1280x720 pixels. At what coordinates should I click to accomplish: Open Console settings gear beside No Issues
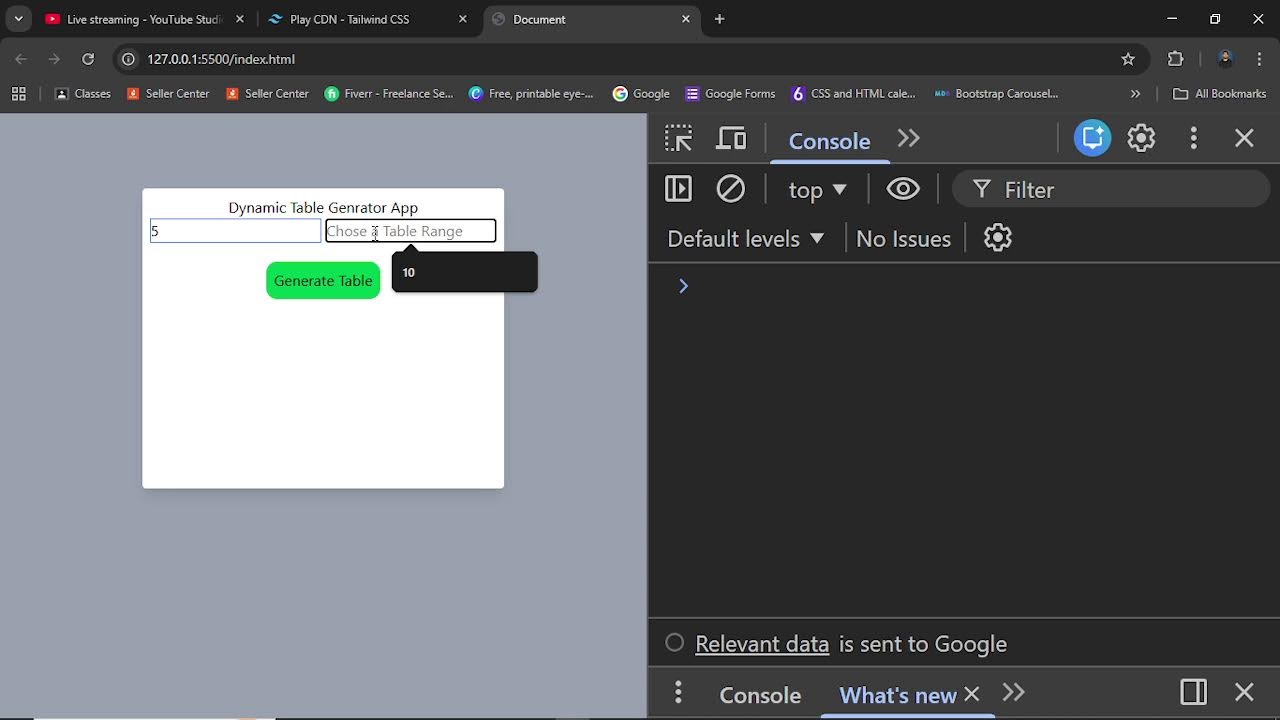click(998, 238)
